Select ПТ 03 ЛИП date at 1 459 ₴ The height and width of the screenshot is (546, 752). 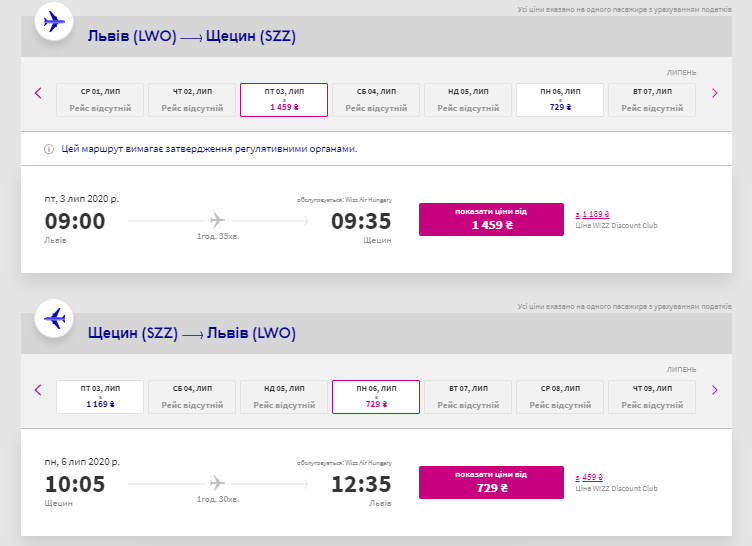click(283, 99)
